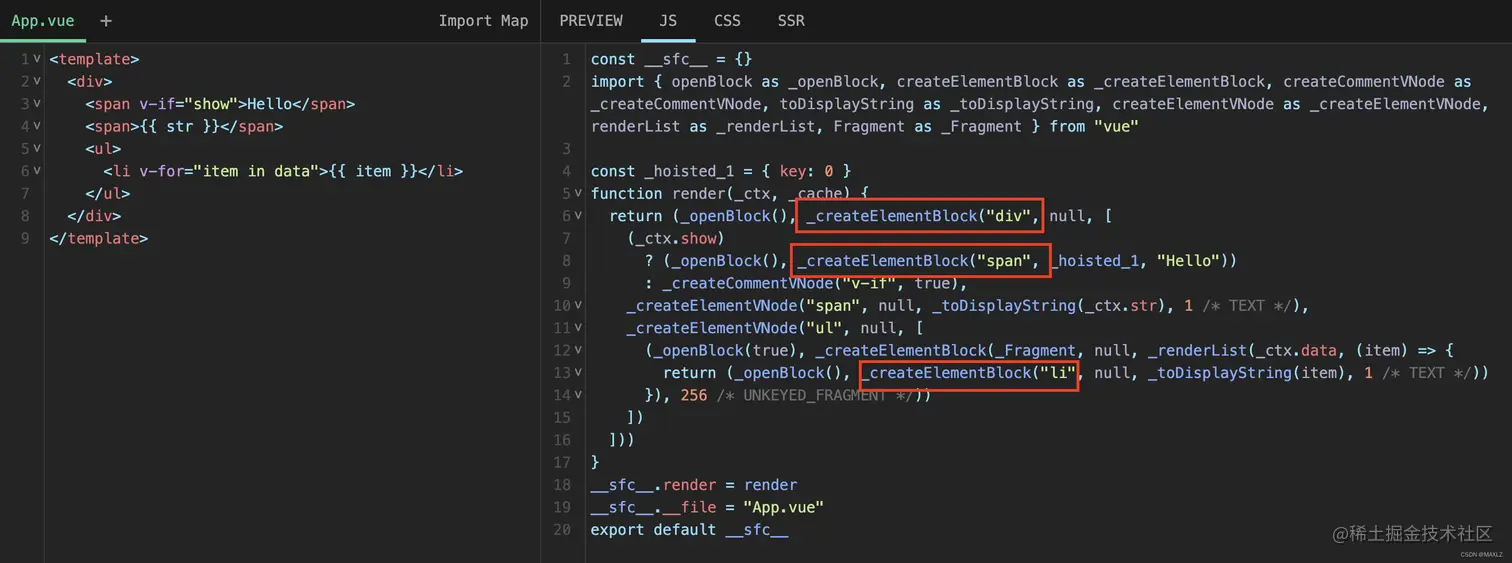
Task: Click the 'from "vue"' import source text
Action: coord(1094,126)
